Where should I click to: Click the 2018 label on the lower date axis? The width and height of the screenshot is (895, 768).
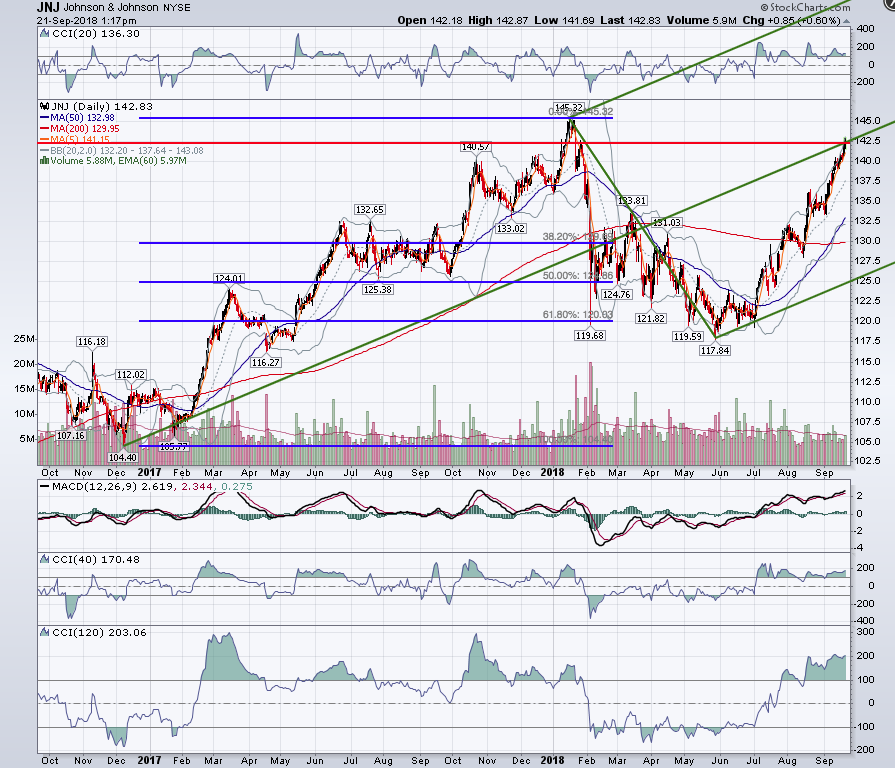coord(553,761)
